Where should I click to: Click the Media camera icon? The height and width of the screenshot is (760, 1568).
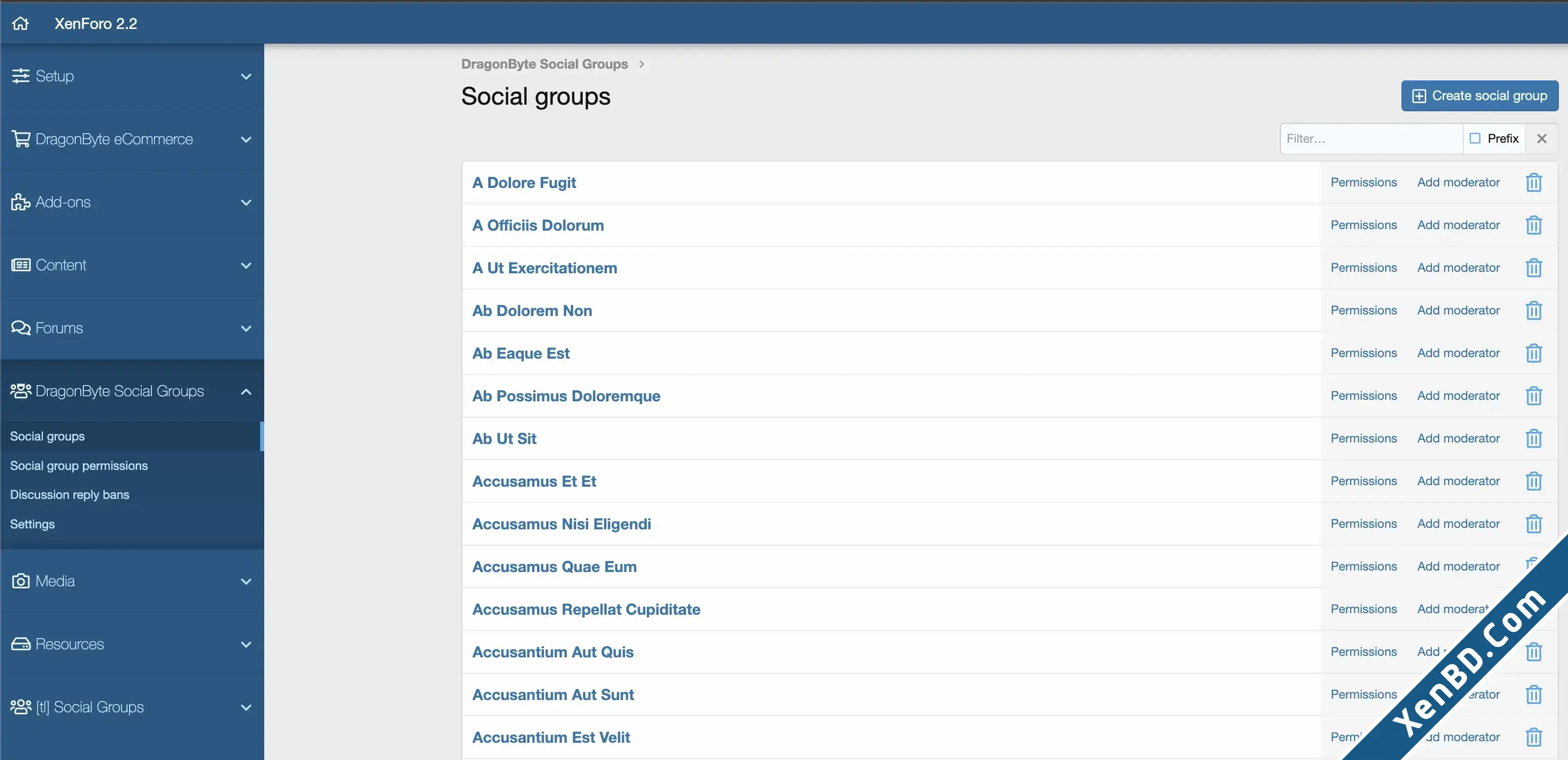(21, 581)
